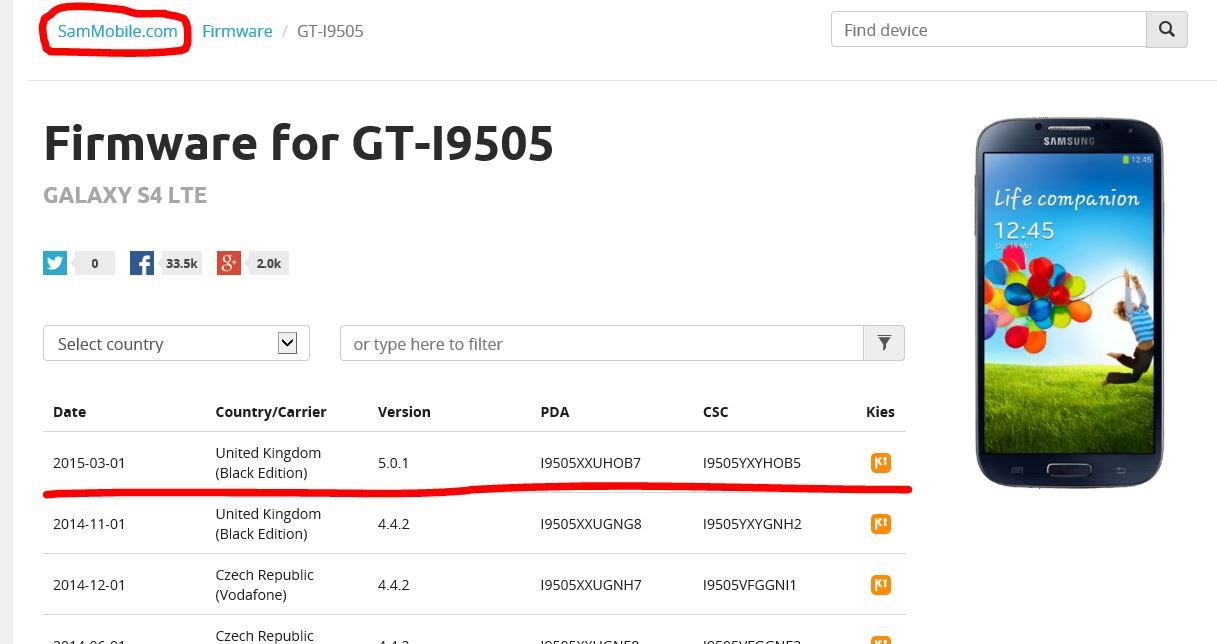Screen dimensions: 1217x644
Task: Click the Version column header
Action: point(404,411)
